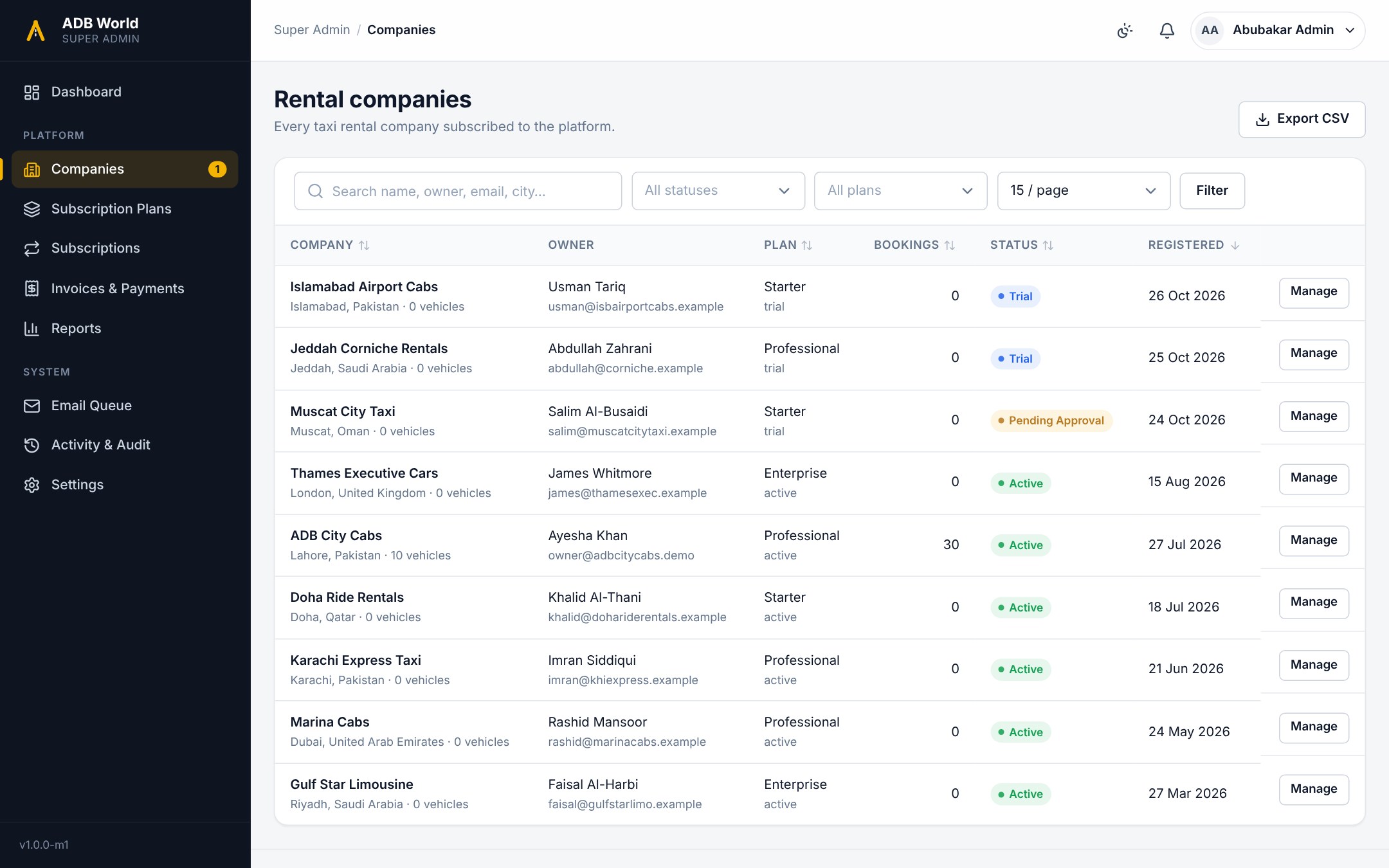Open Dashboard from the sidebar
Viewport: 1389px width, 868px height.
[x=125, y=92]
